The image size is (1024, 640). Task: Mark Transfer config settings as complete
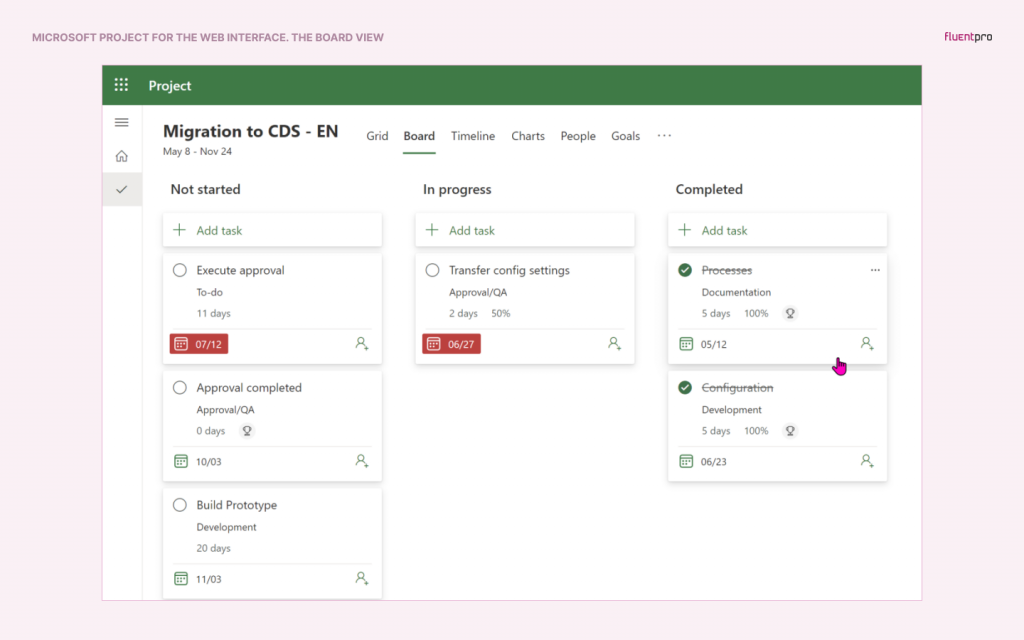click(432, 269)
